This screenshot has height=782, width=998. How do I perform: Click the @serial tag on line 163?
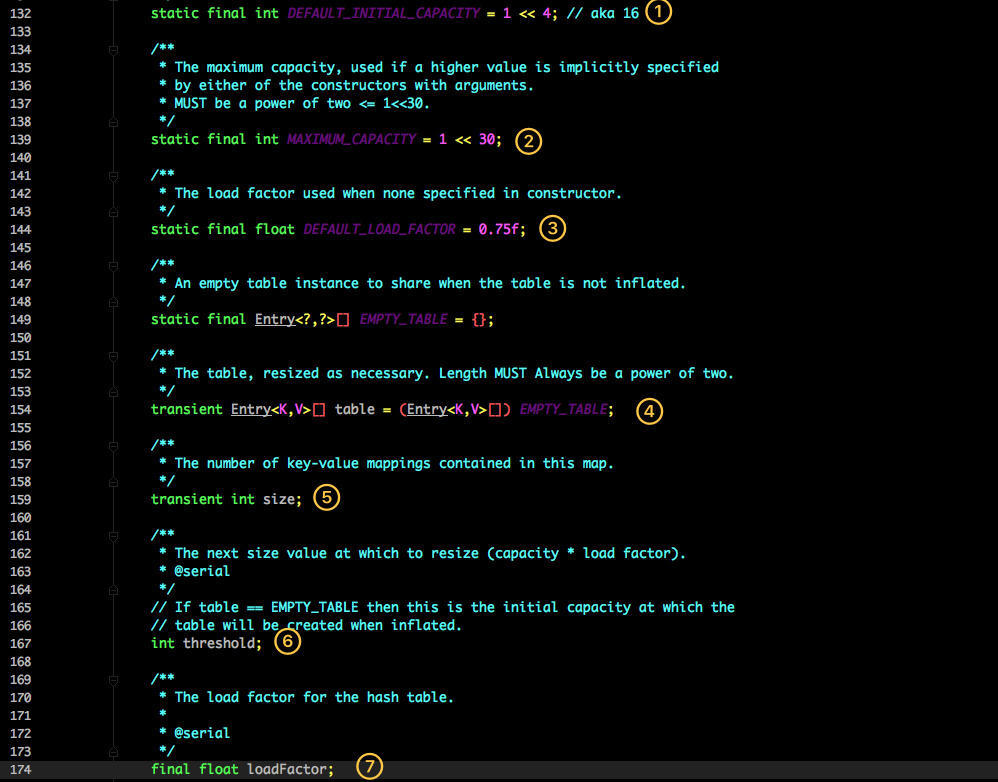coord(202,571)
